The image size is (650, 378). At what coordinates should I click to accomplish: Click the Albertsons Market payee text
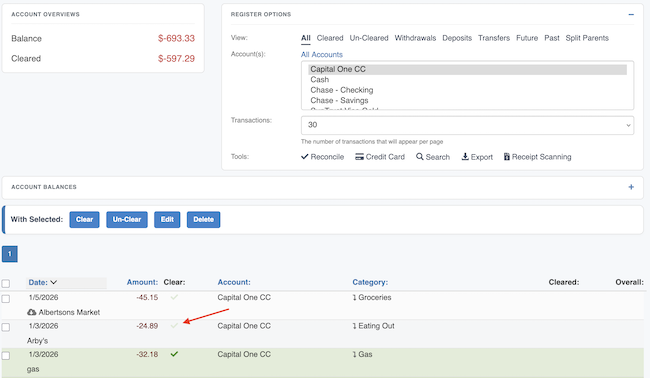coord(69,312)
